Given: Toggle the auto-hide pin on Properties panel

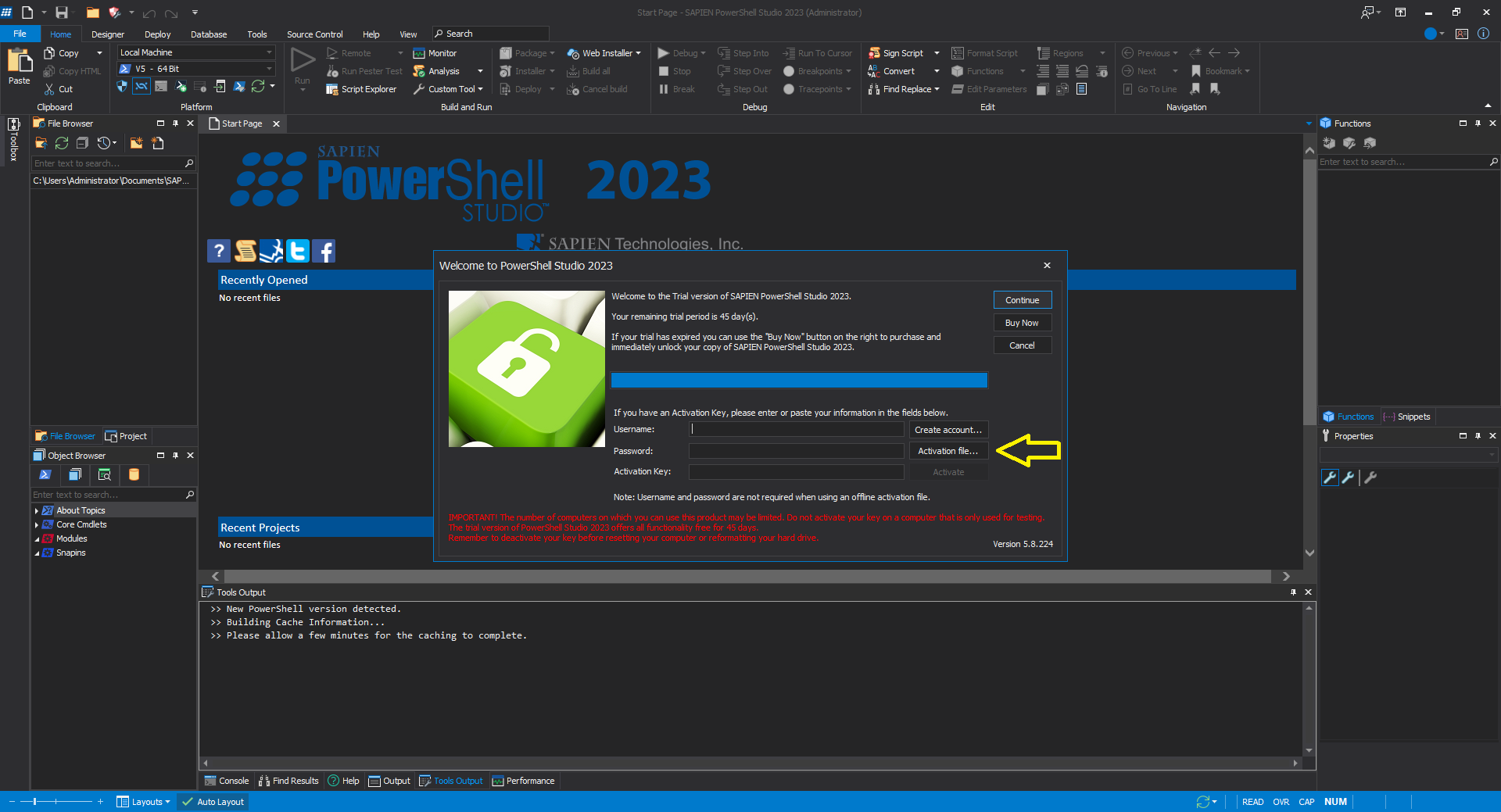Looking at the screenshot, I should click(x=1478, y=436).
